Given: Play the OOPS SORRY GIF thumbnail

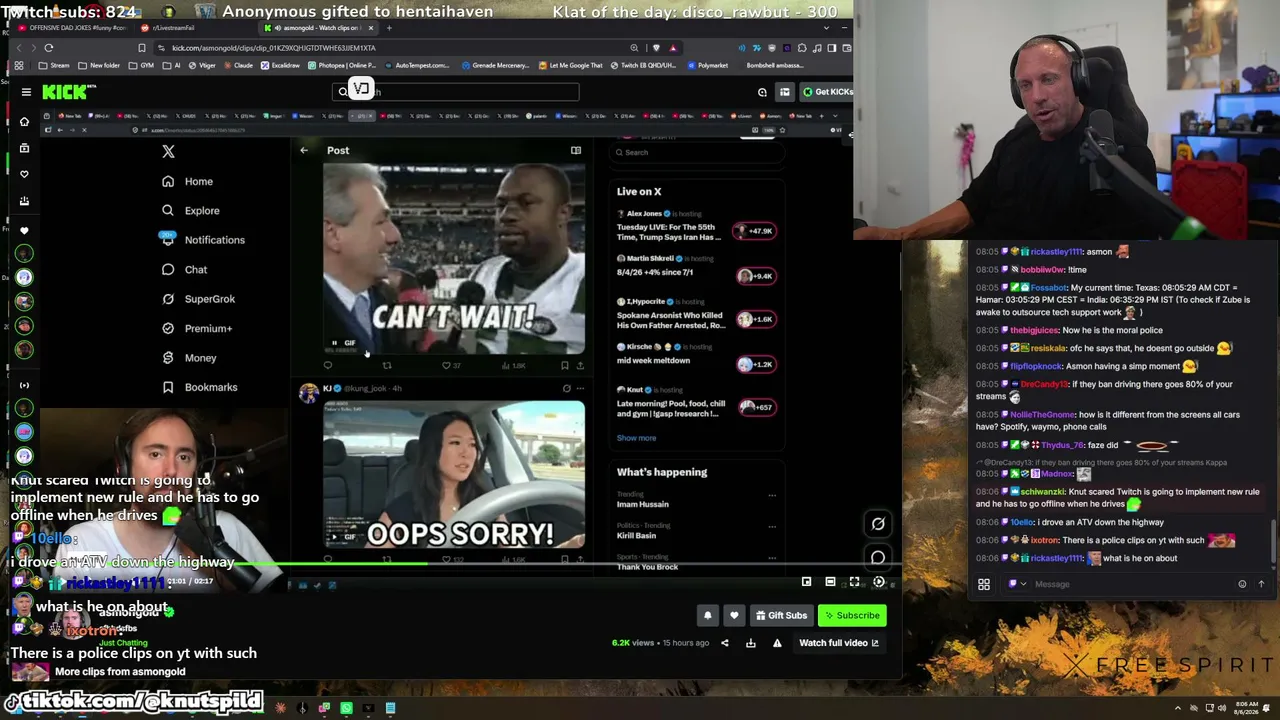Looking at the screenshot, I should [x=454, y=475].
